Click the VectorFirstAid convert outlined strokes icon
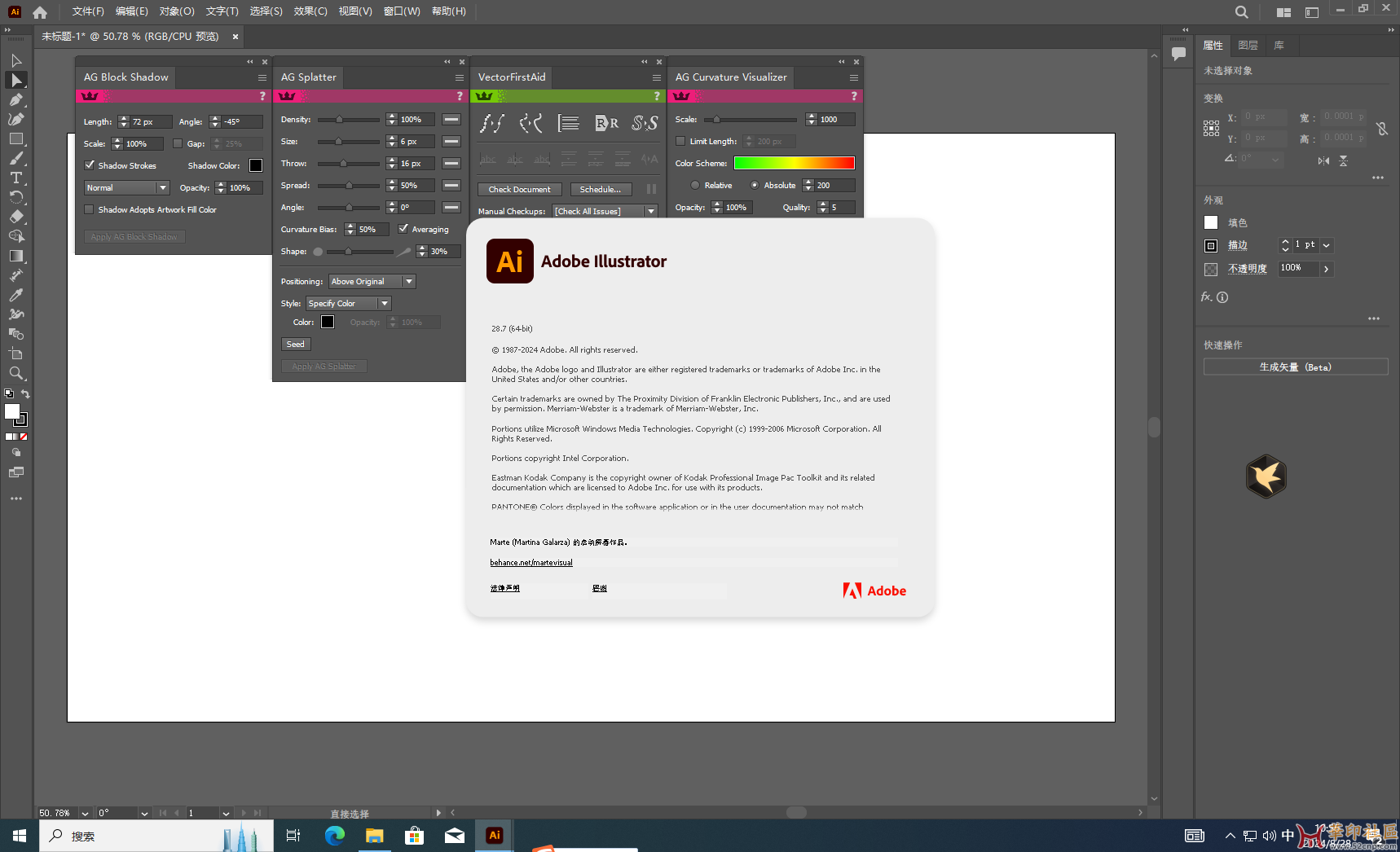Image resolution: width=1400 pixels, height=852 pixels. 492,123
